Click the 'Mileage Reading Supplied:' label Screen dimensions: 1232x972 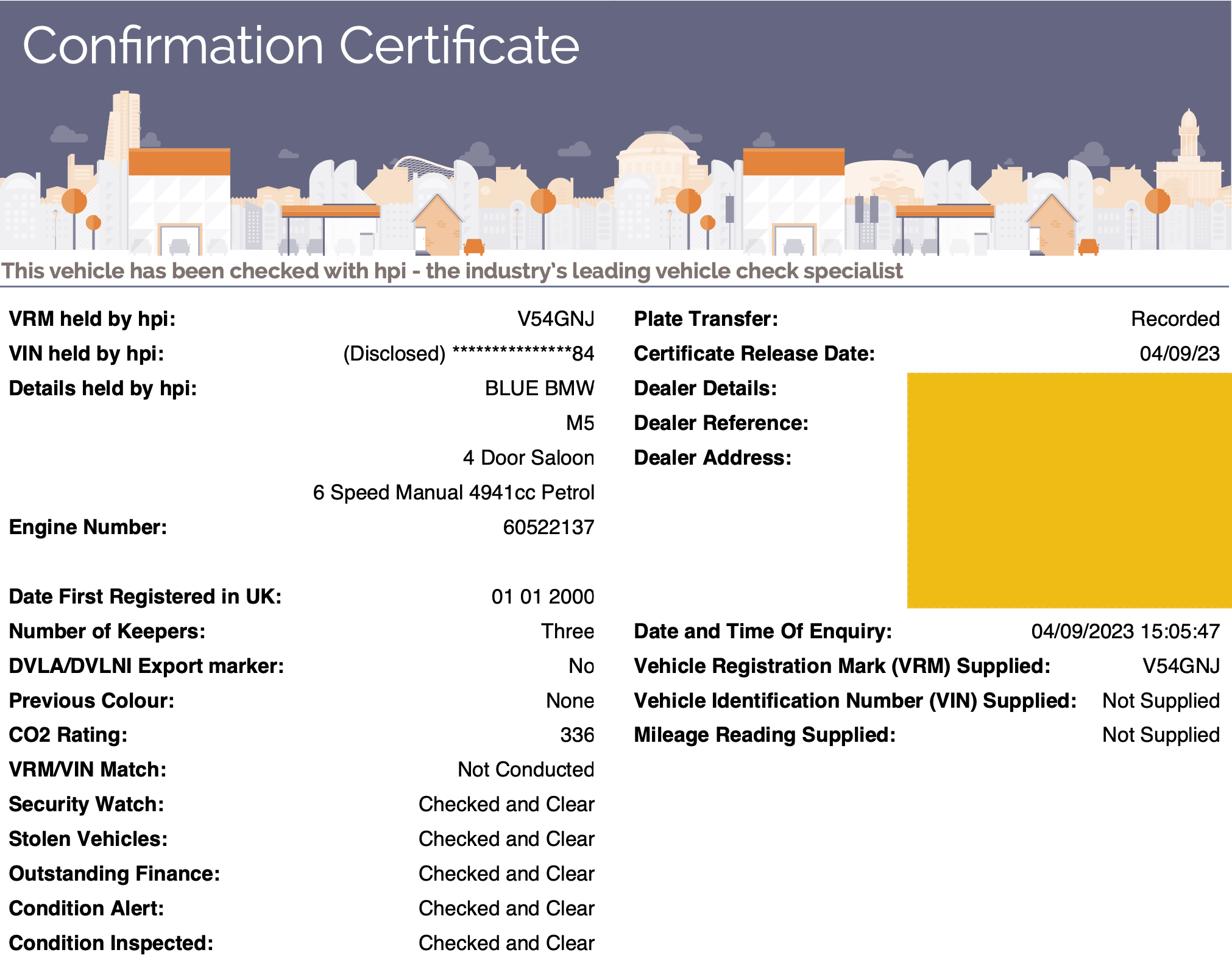(x=765, y=735)
